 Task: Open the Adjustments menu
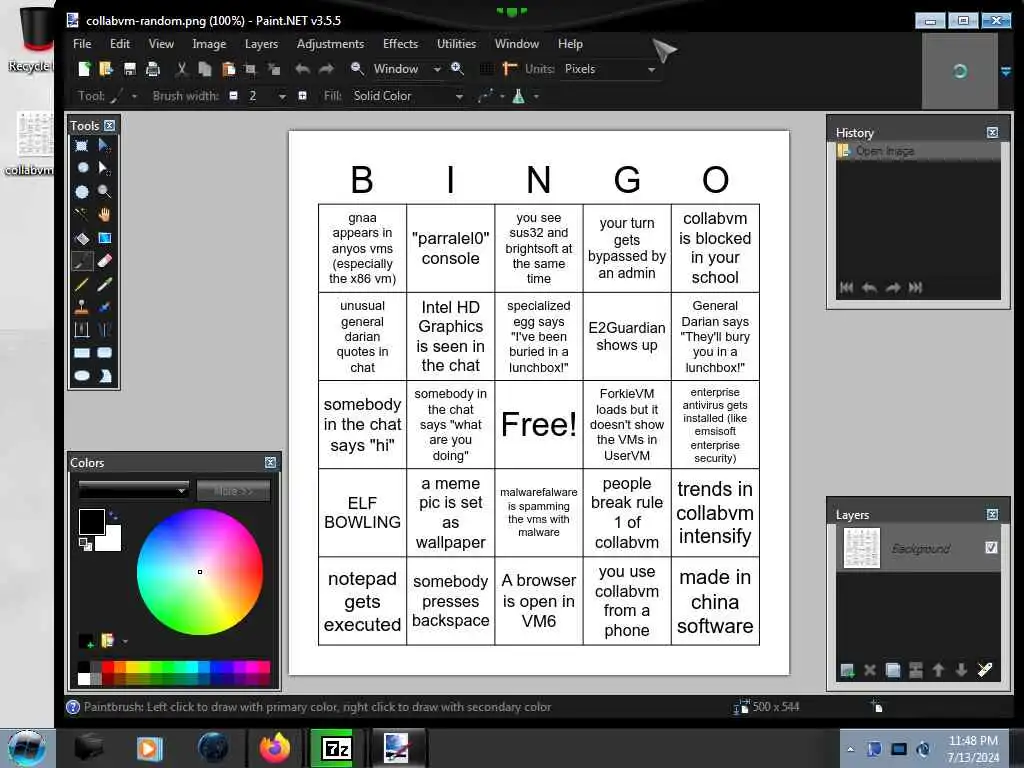point(330,44)
